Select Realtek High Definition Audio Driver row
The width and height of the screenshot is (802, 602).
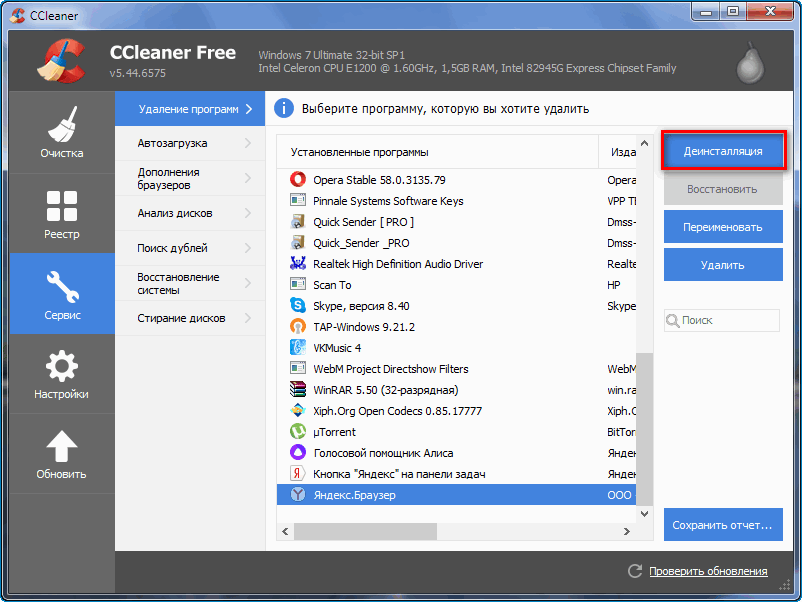456,263
